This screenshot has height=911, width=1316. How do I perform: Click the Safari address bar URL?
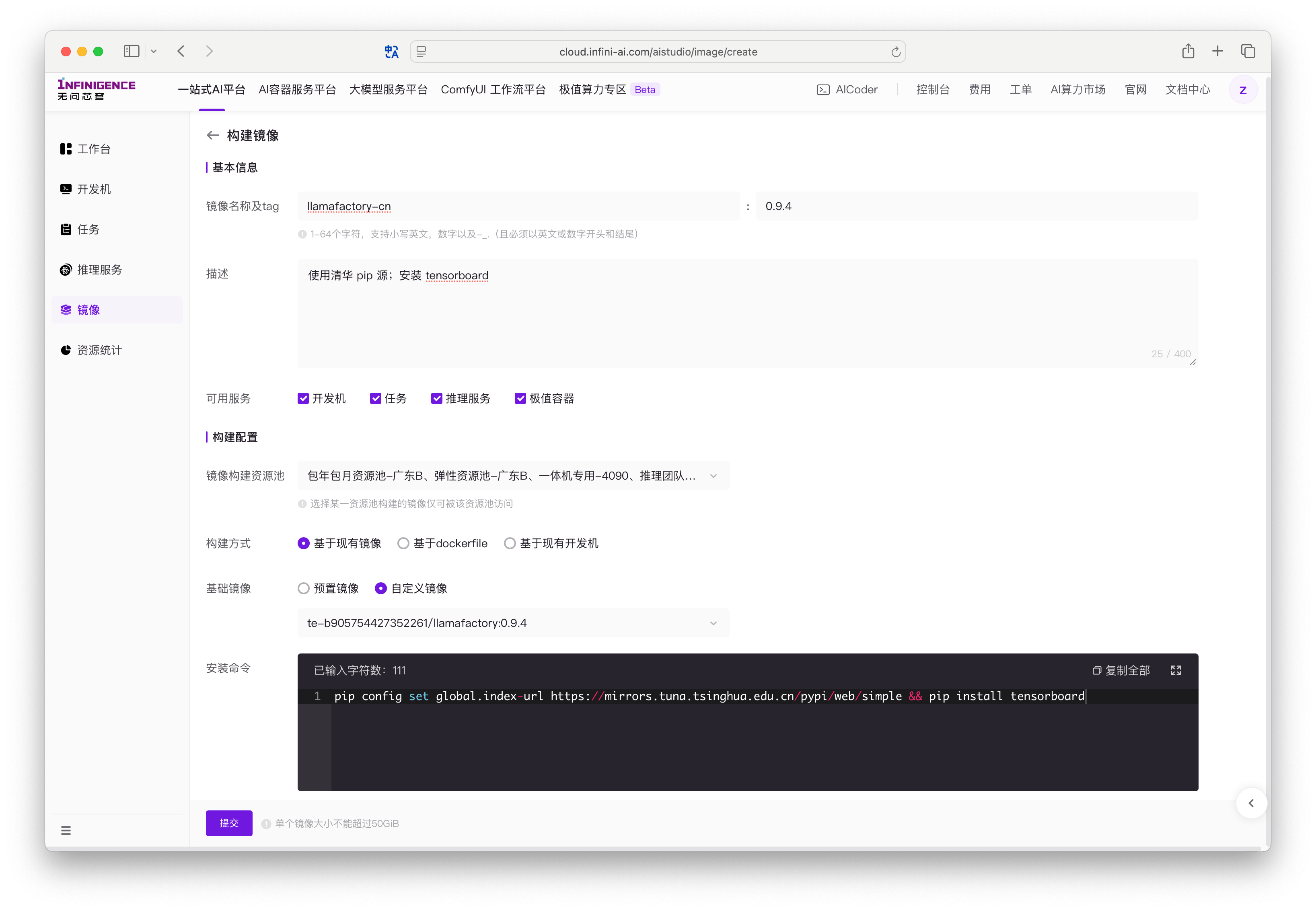658,52
